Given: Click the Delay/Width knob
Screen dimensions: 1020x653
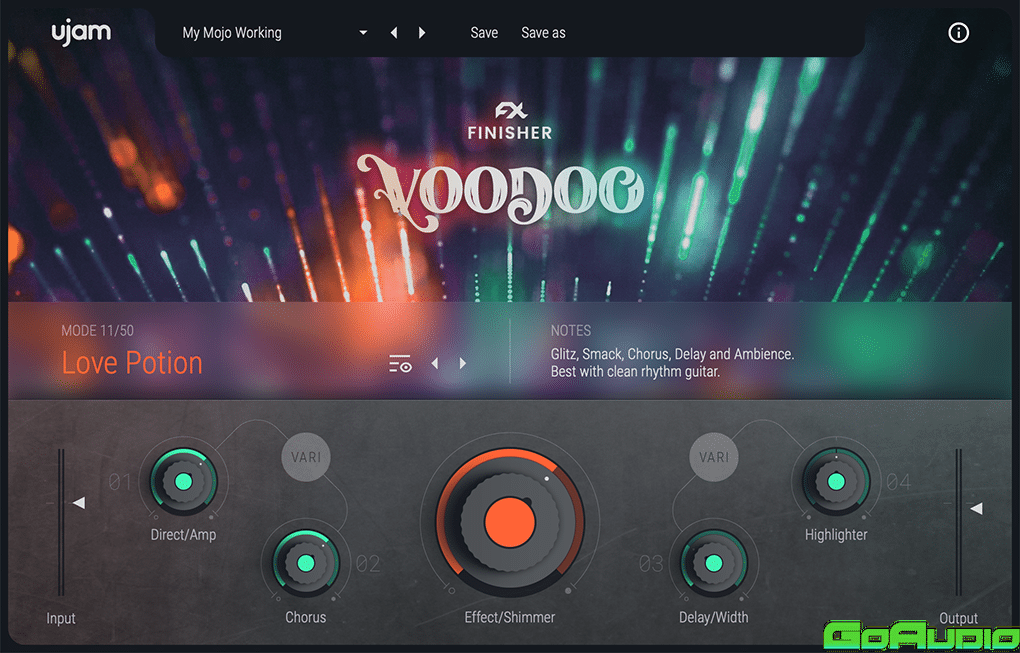Looking at the screenshot, I should [714, 563].
